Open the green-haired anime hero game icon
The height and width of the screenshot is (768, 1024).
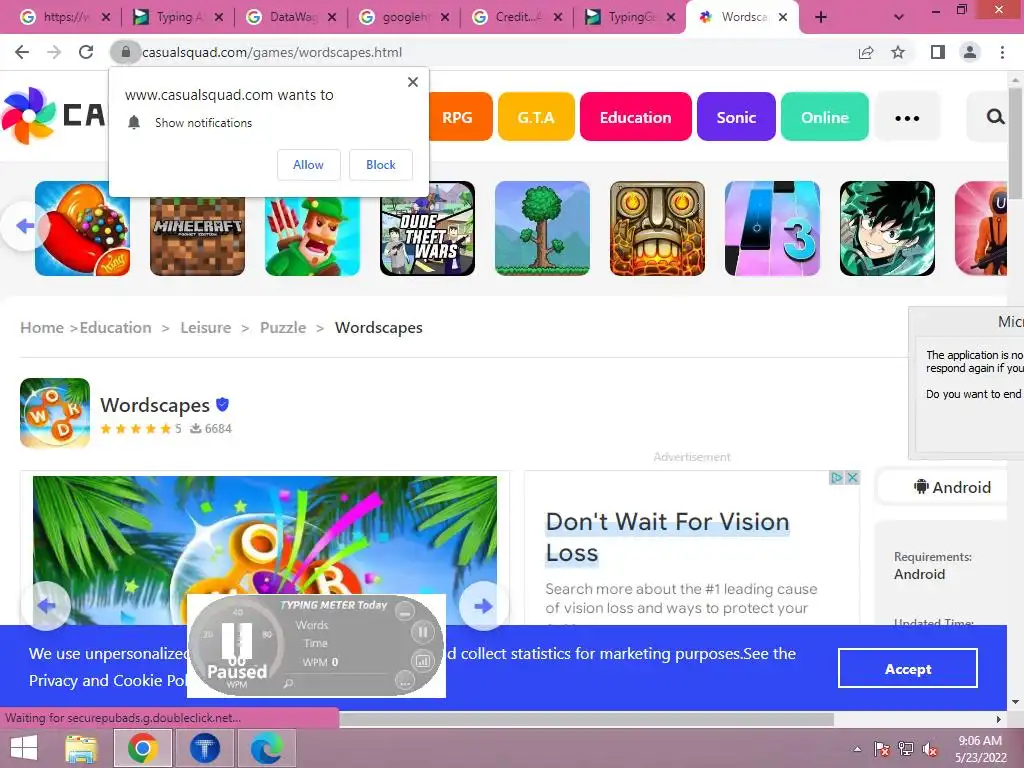pos(887,229)
